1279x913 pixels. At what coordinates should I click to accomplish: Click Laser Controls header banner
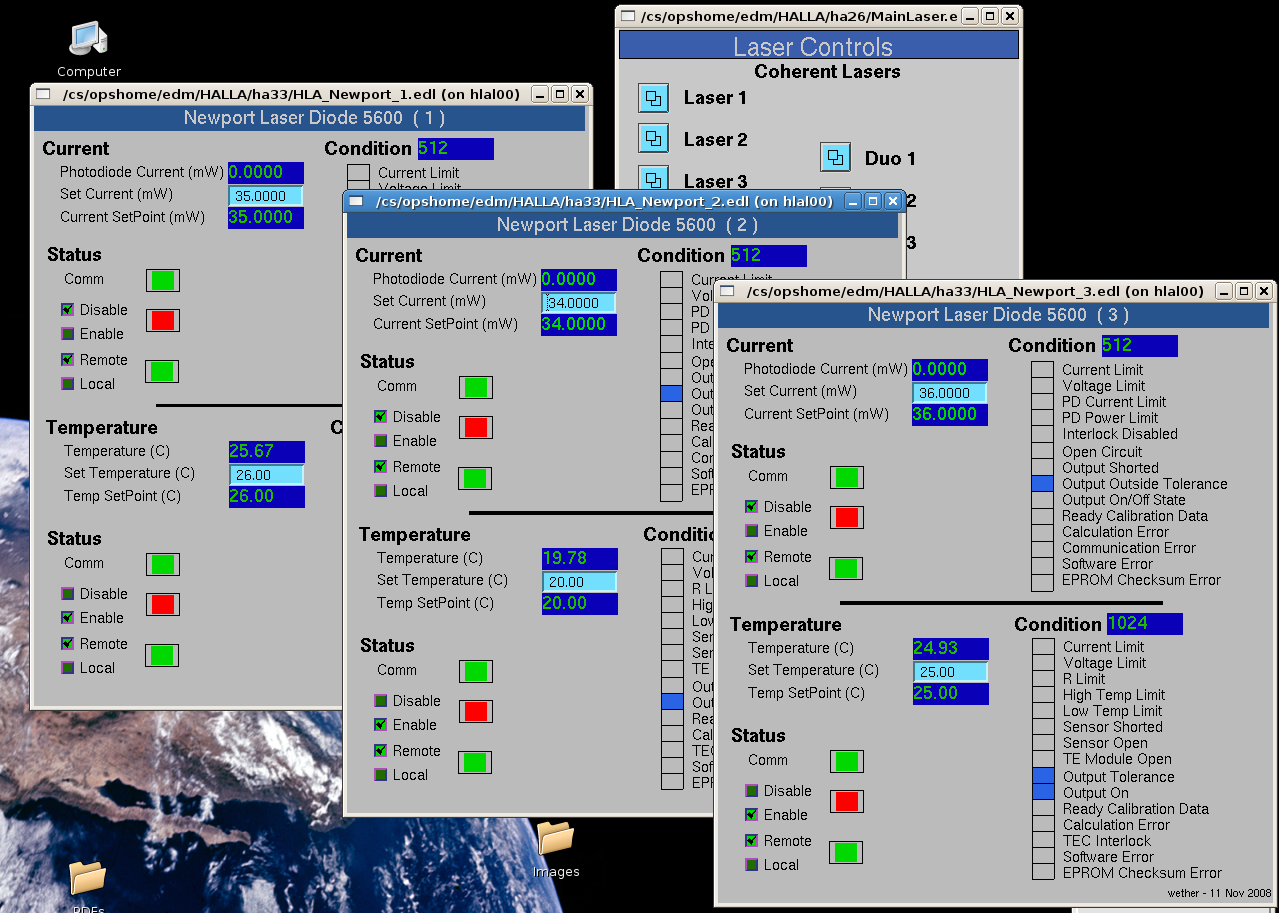click(x=819, y=45)
